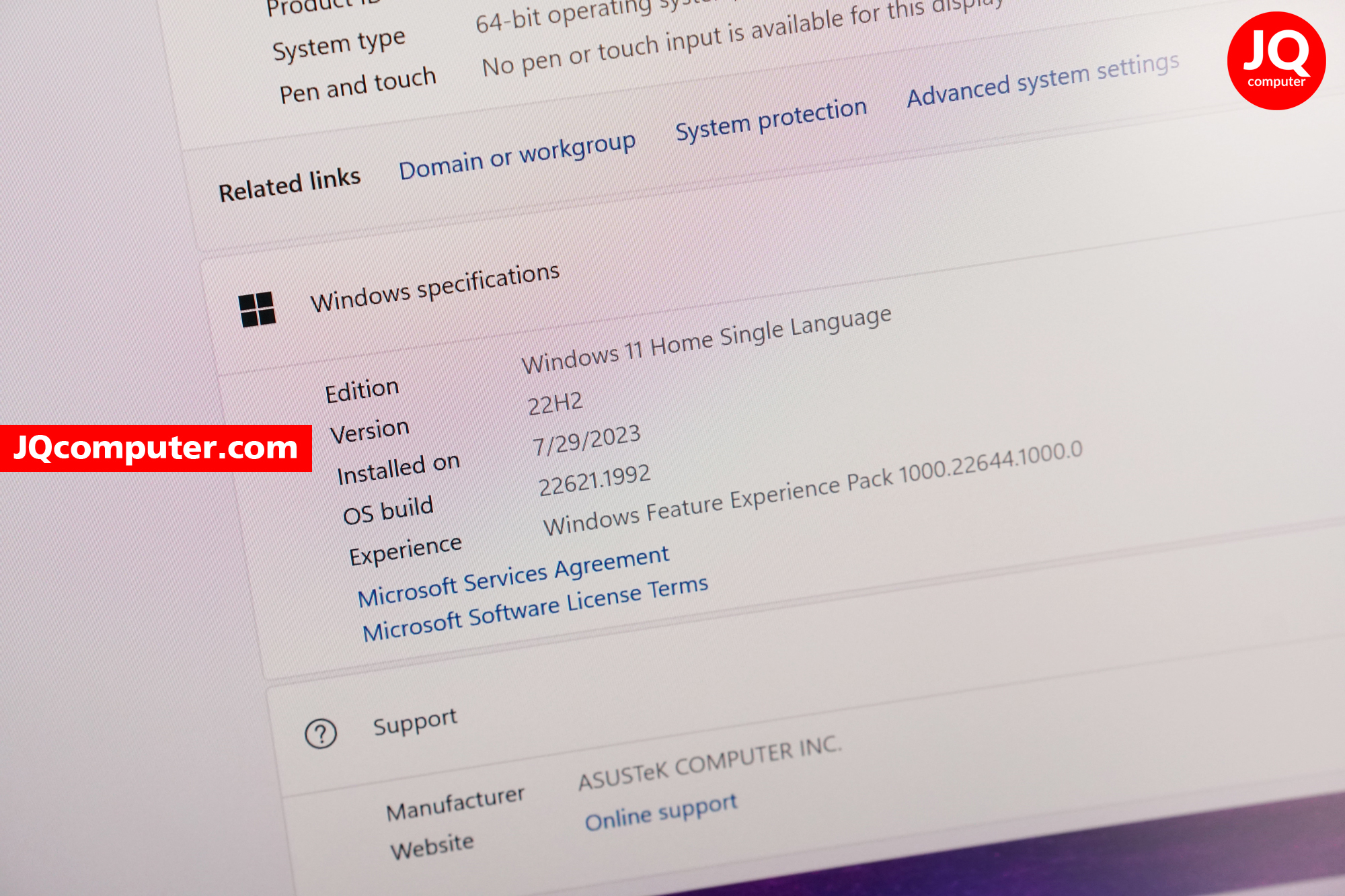The width and height of the screenshot is (1345, 896).
Task: Select the Manufacturer label
Action: 455,803
